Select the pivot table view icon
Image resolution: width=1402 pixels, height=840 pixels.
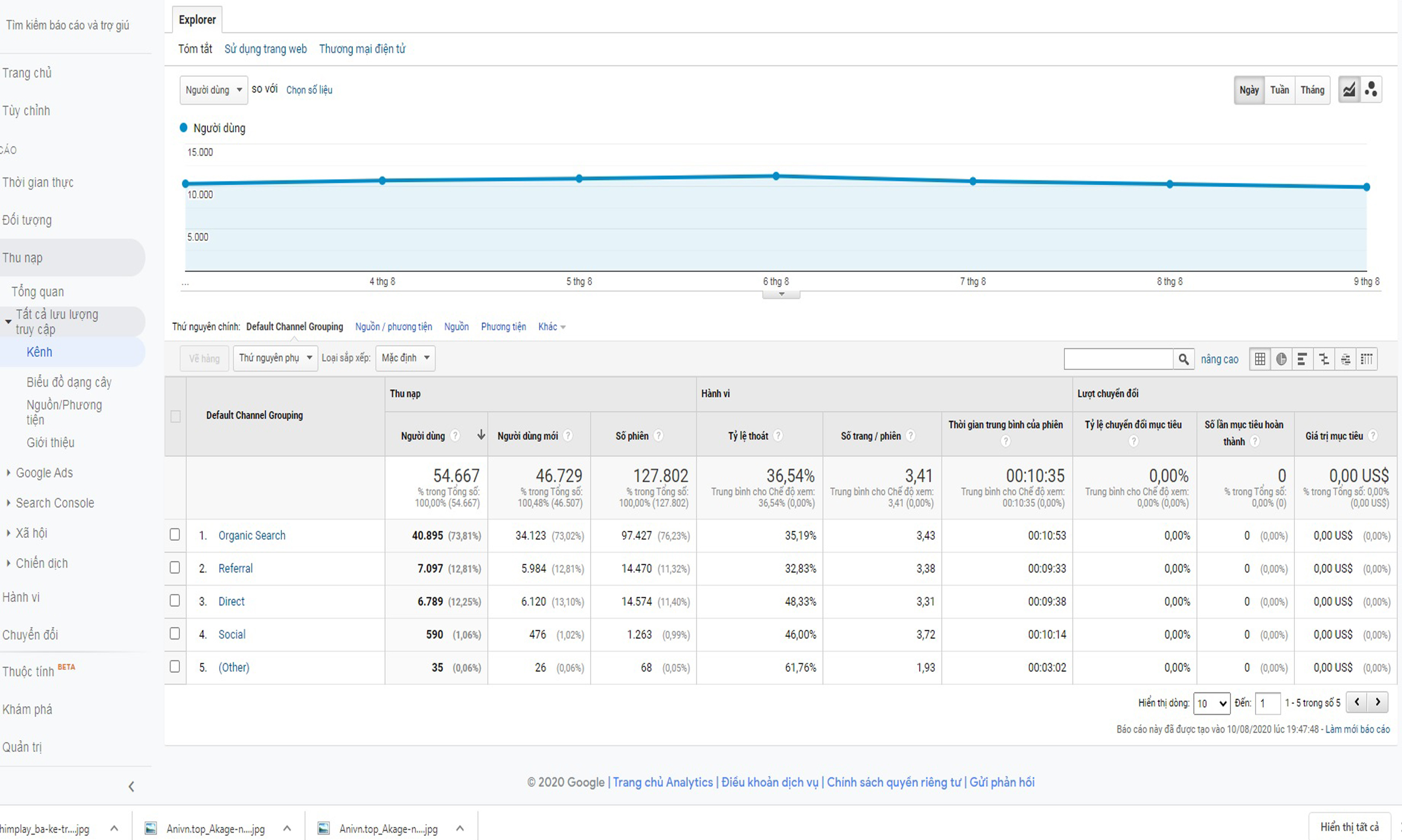(1366, 359)
